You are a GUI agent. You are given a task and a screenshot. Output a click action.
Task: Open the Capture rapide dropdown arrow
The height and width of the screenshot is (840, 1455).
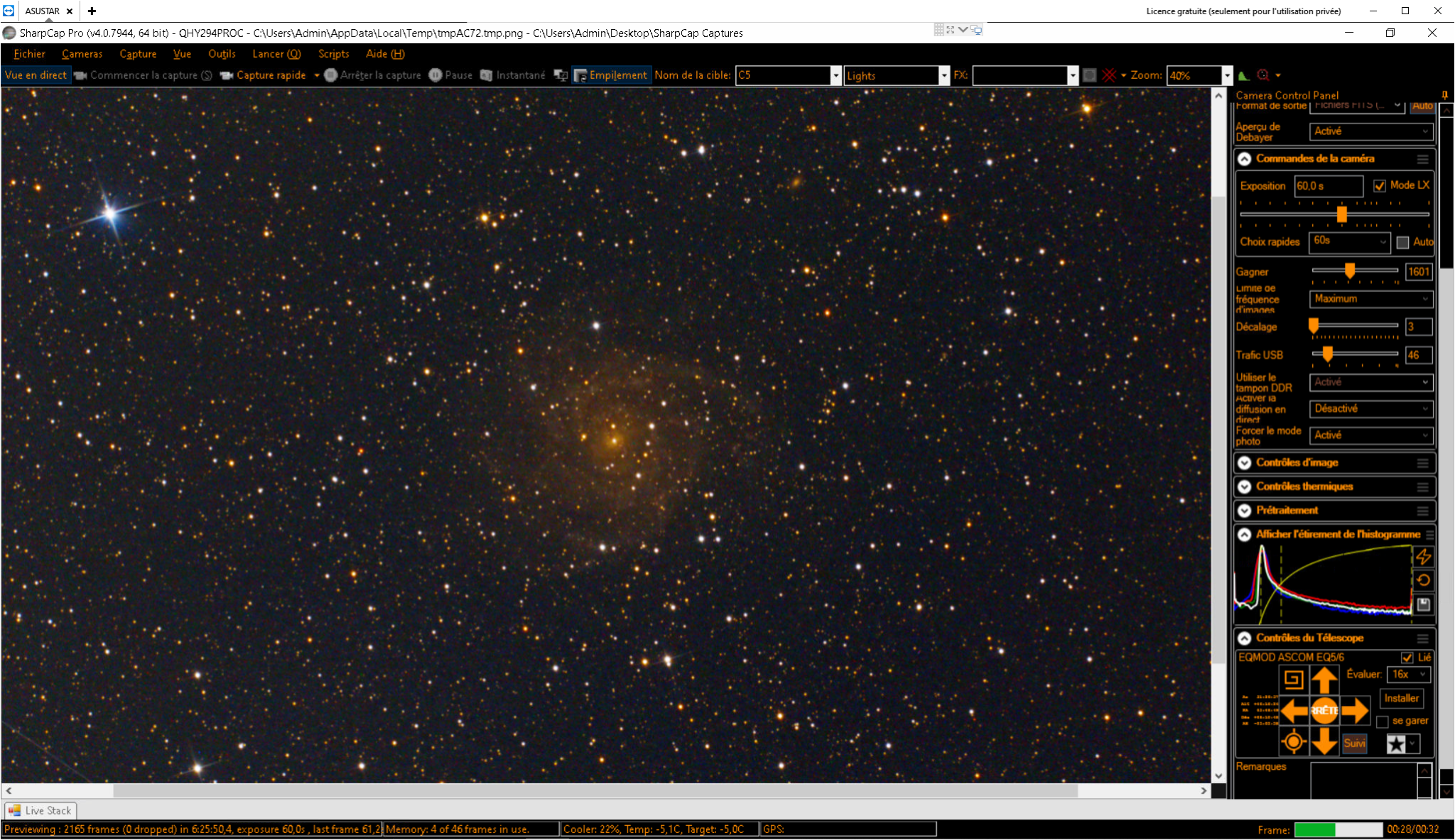click(x=317, y=75)
